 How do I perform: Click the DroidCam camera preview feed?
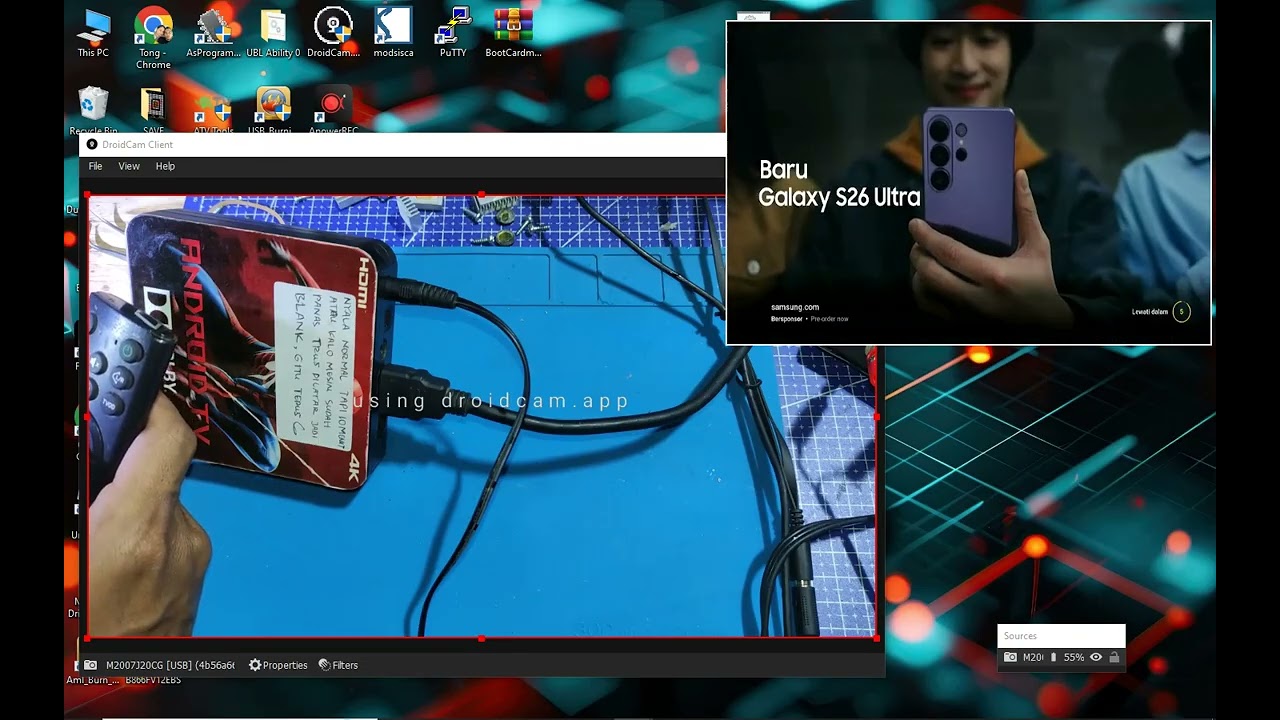[481, 416]
